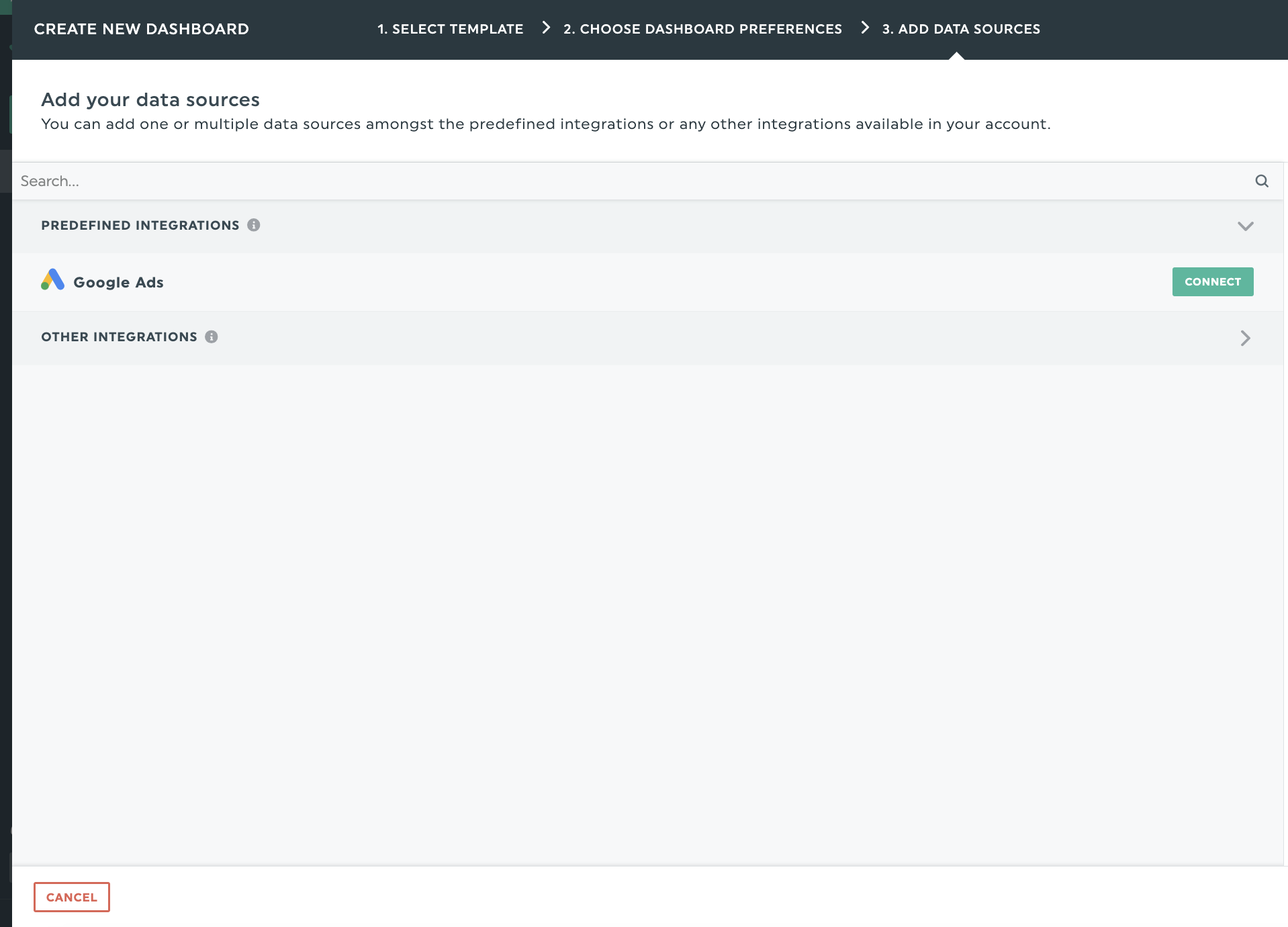Click the Google Ads integration name
This screenshot has height=927, width=1288.
[x=118, y=282]
